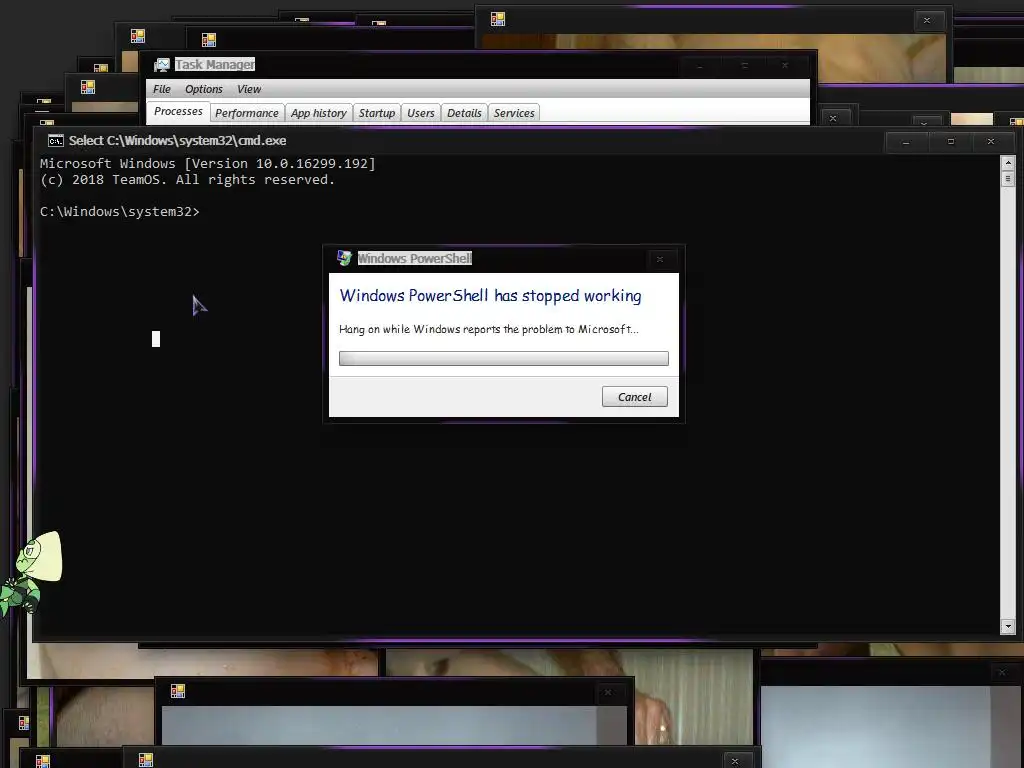
Task: Click the cmd.exe scrollbar up arrow
Action: 1008,162
